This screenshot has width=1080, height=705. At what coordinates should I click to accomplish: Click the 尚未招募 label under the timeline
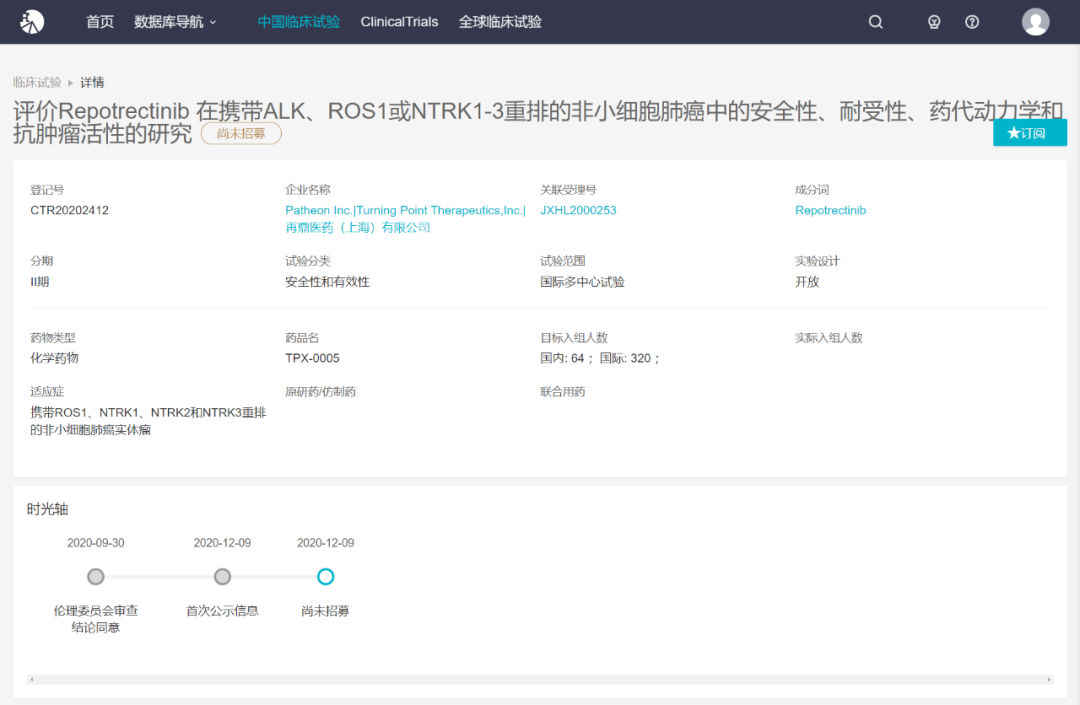coord(326,611)
